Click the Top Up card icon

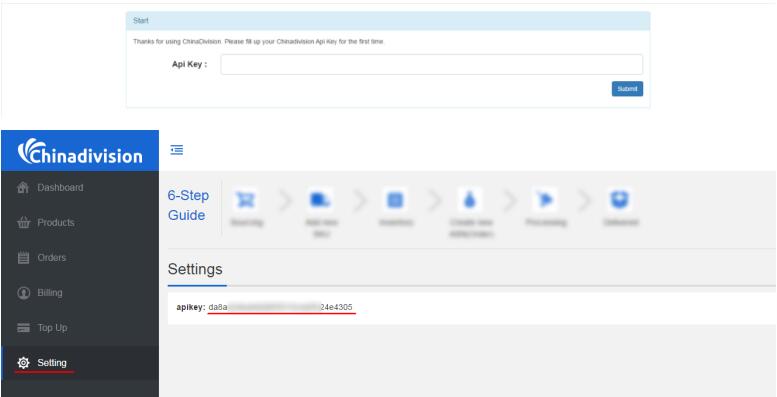click(x=23, y=328)
